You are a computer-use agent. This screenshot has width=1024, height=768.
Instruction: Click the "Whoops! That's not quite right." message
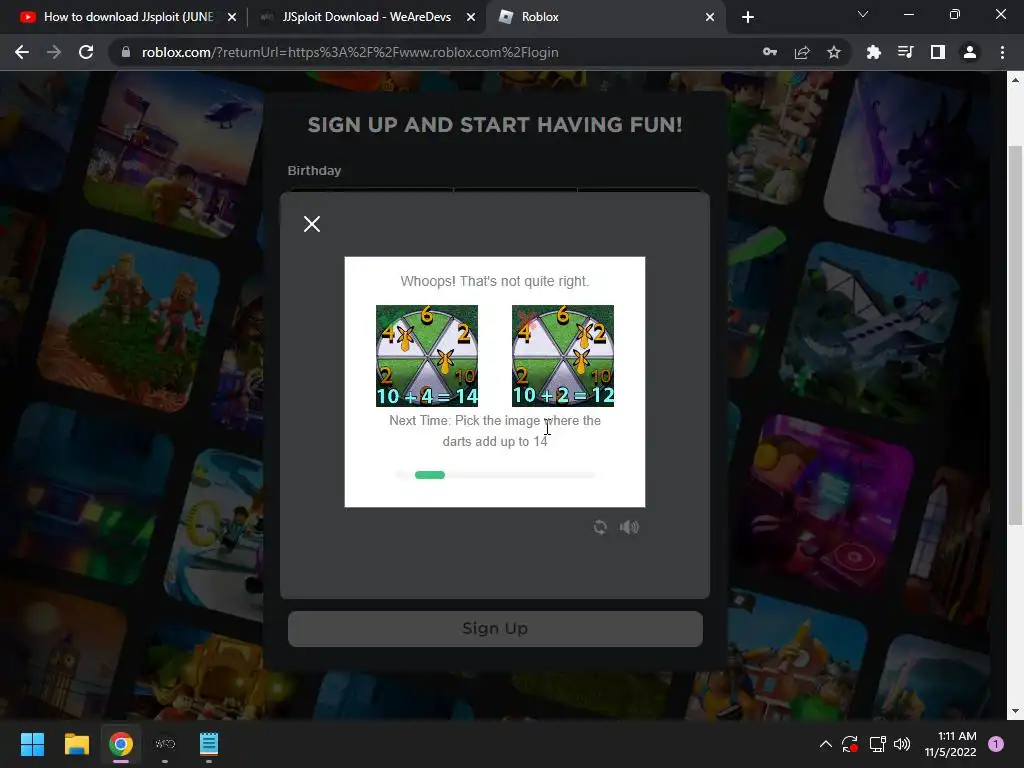tap(495, 281)
